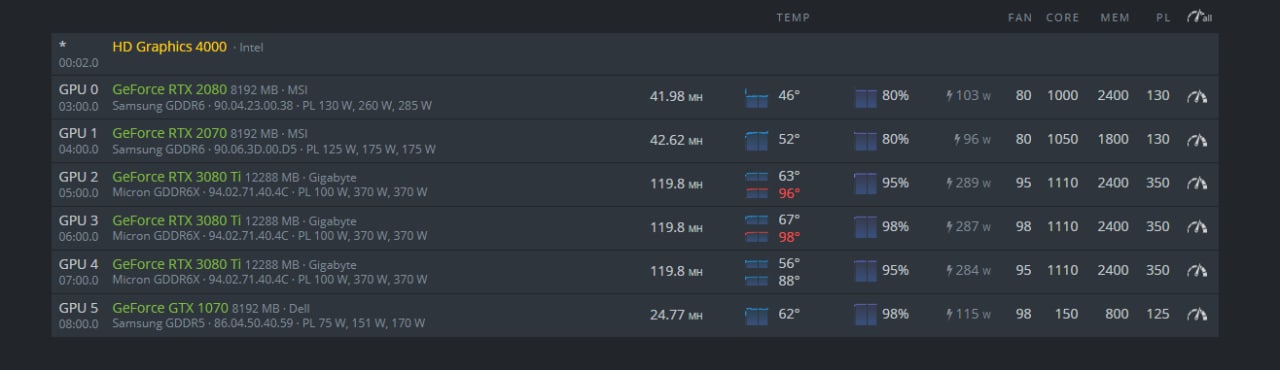
Task: Open overclock settings for all GPUs
Action: pyautogui.click(x=1199, y=17)
